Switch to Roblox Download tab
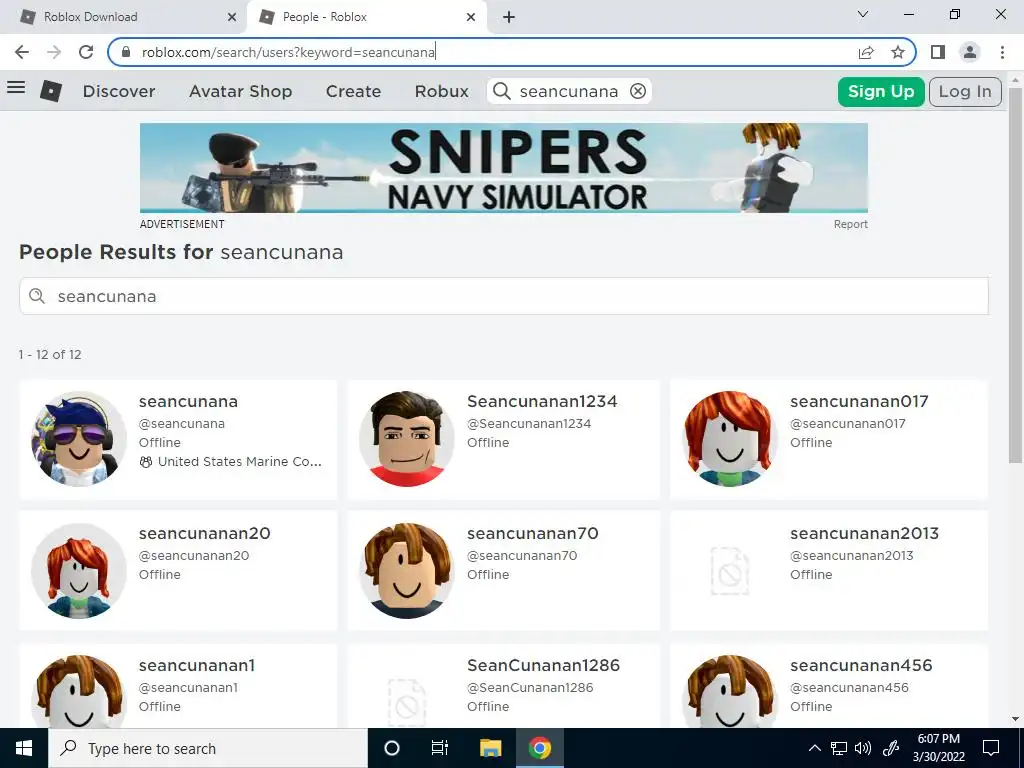 [x=127, y=17]
